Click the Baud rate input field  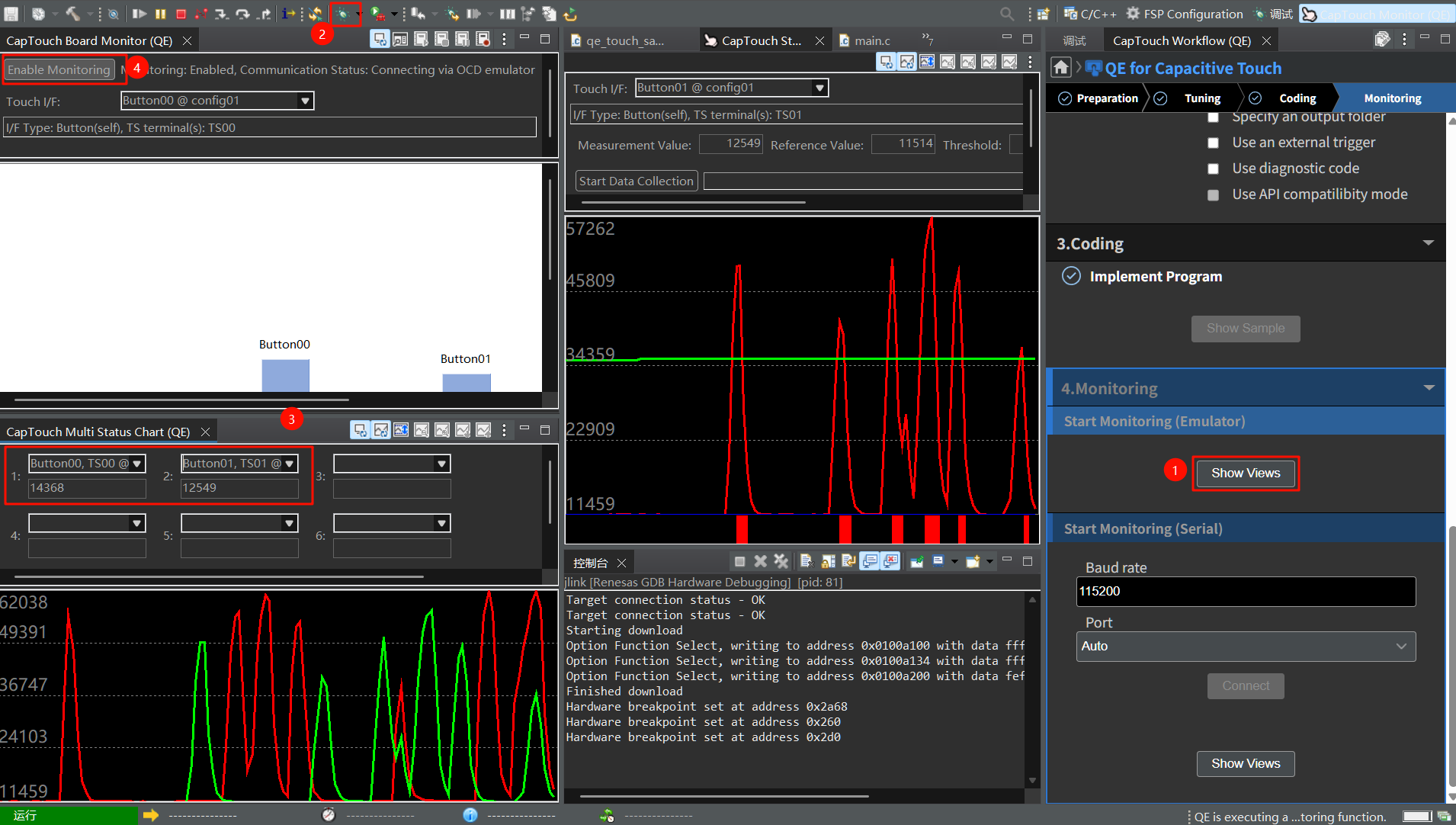click(1246, 592)
